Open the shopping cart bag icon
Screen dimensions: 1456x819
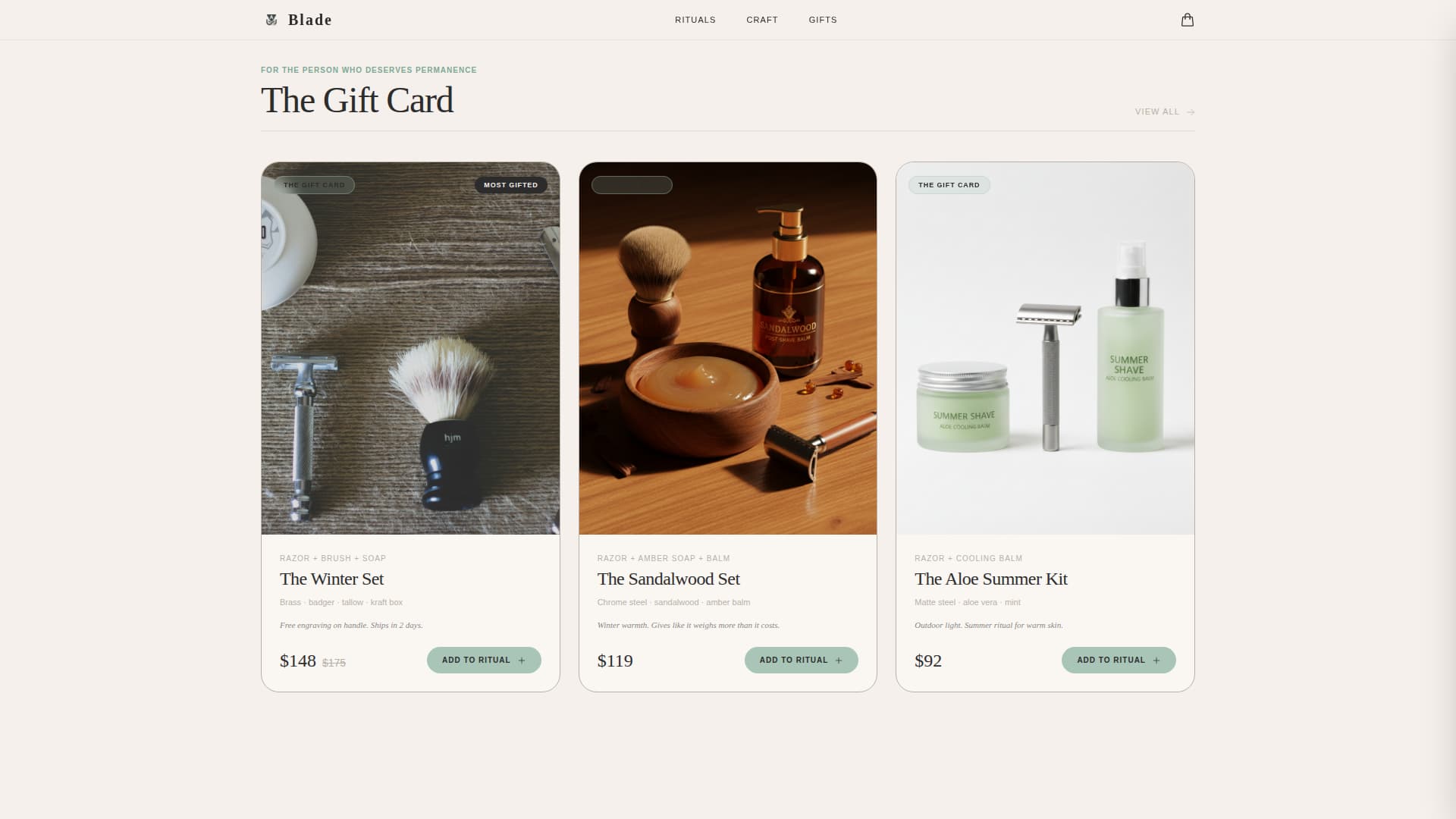(1187, 20)
